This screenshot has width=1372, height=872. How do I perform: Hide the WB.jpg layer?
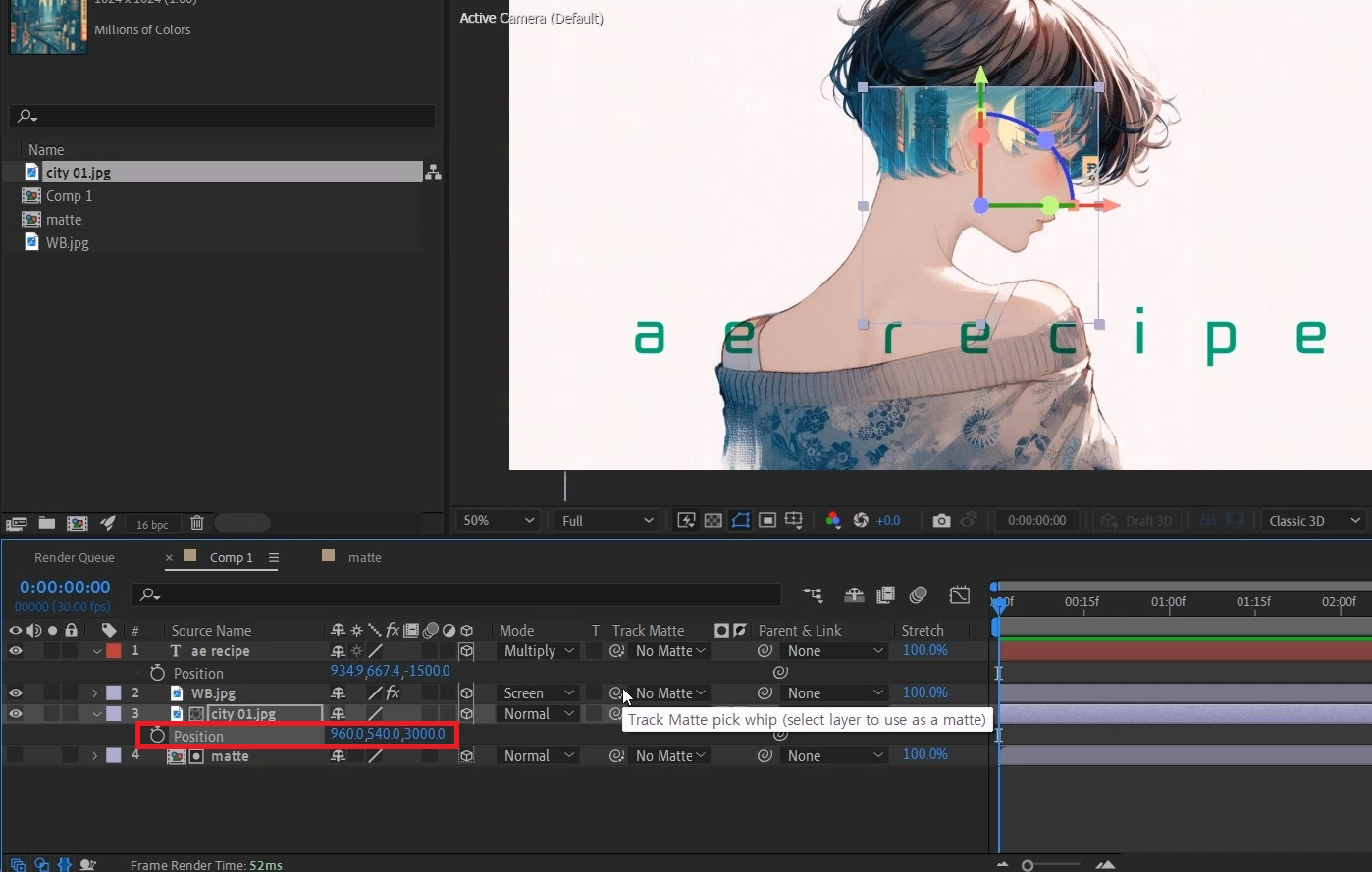(16, 693)
